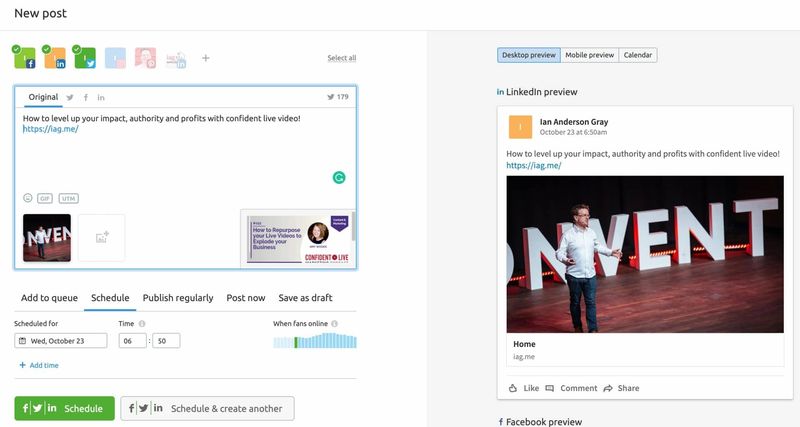
Task: Open the emoji picker
Action: point(28,198)
